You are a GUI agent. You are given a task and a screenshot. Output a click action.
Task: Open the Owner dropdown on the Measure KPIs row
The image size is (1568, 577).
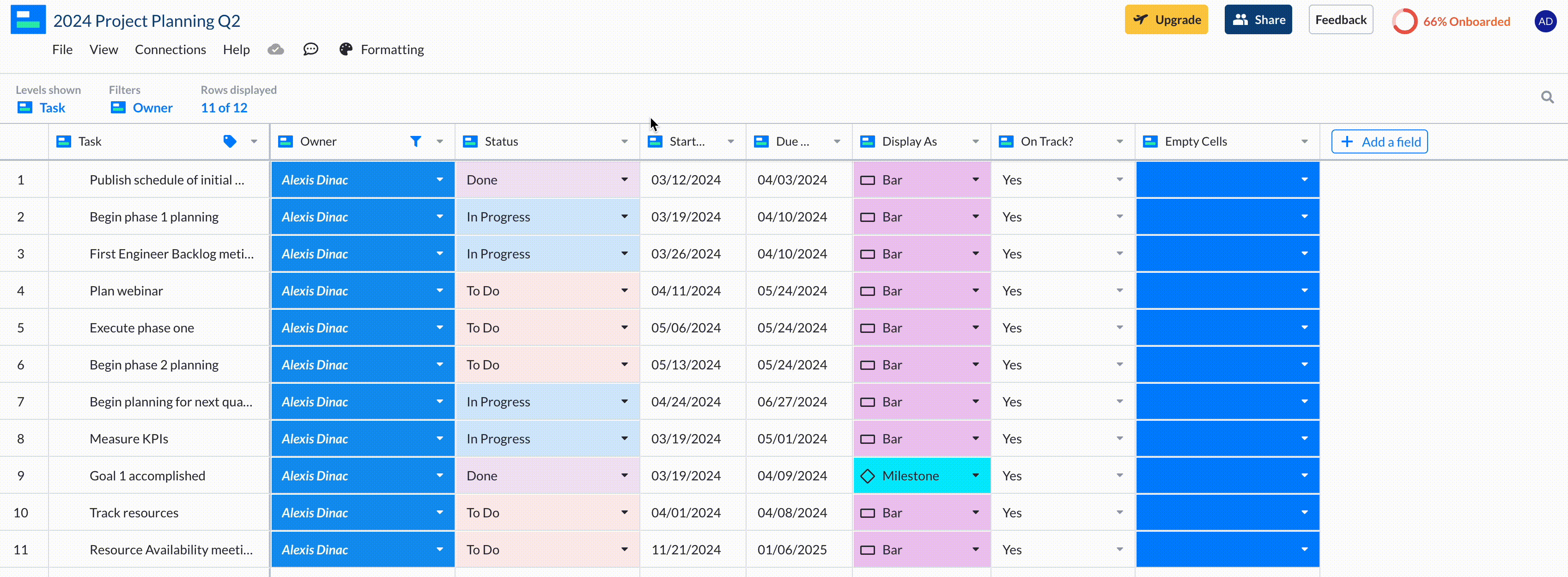(439, 438)
